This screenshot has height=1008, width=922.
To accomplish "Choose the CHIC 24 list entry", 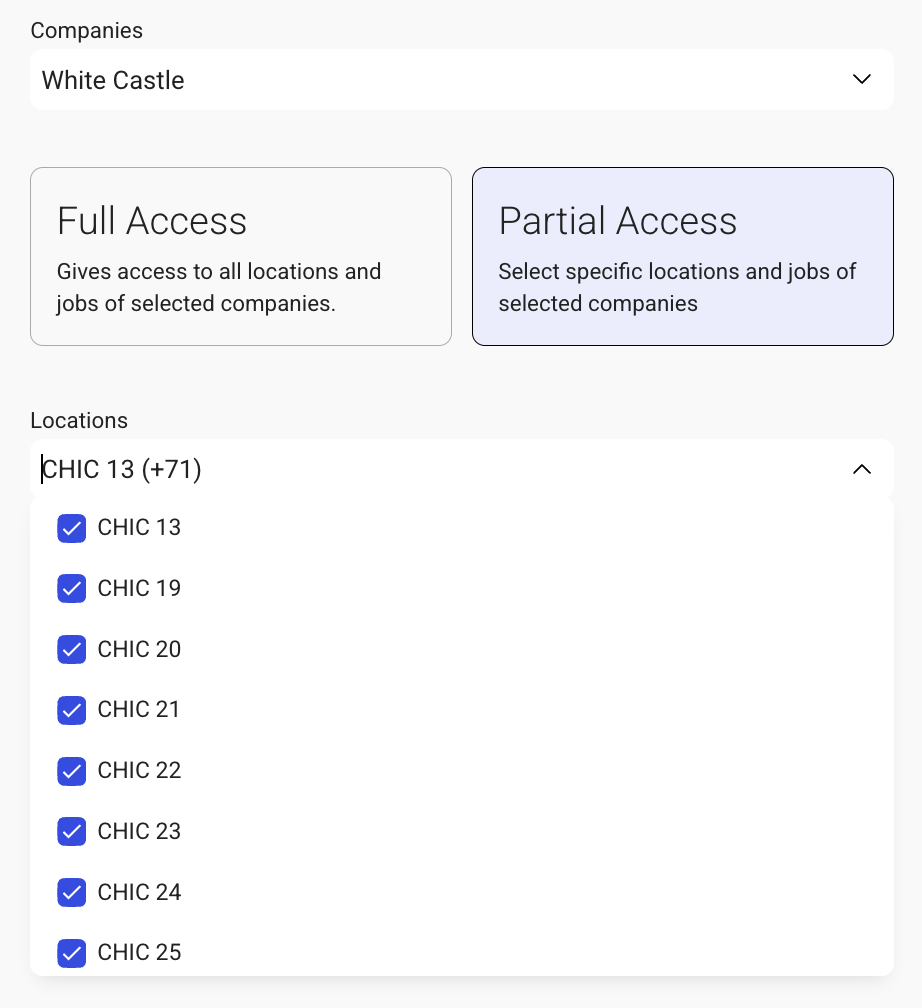I will click(x=139, y=892).
